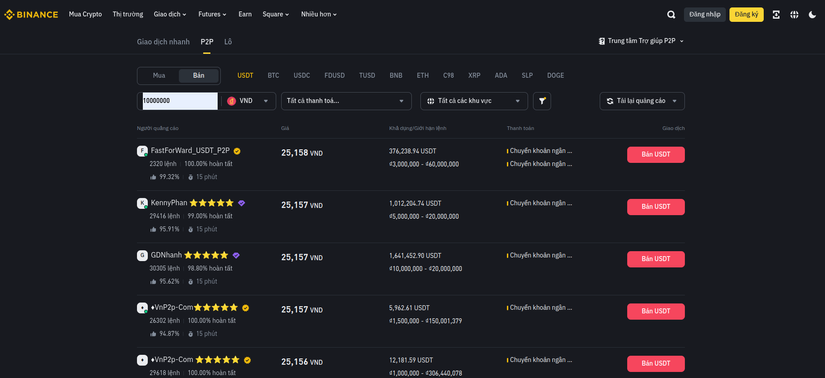Click the purple diamond badge beside KennyPhan
Viewport: 825px width, 378px height.
click(x=242, y=203)
